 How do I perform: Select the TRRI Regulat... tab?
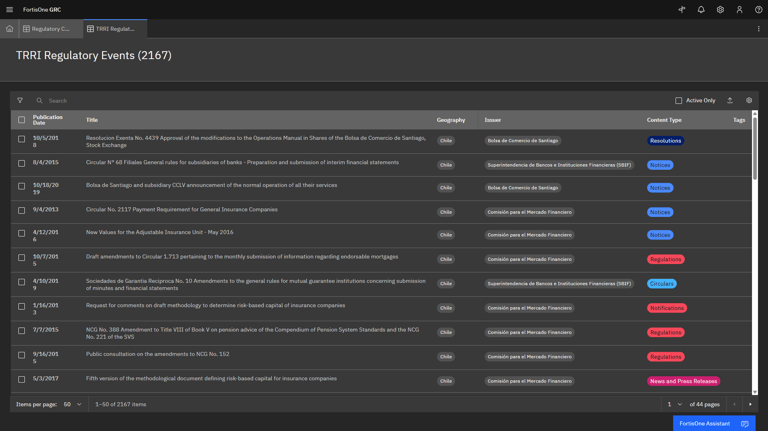(x=111, y=29)
